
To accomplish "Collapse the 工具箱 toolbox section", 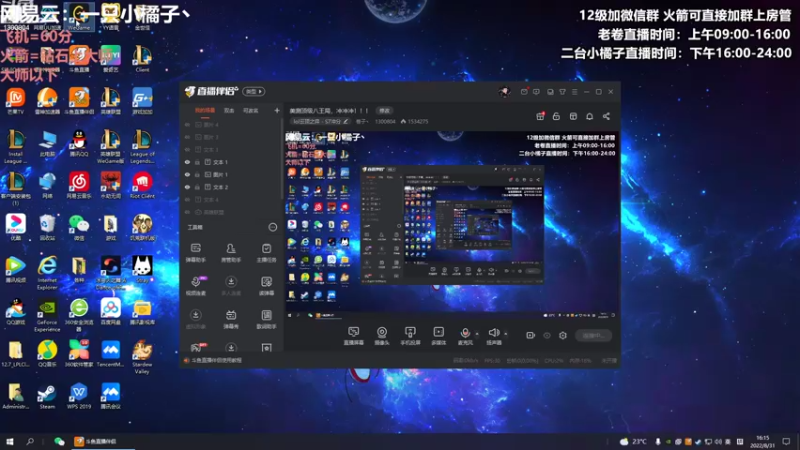I will tap(273, 227).
